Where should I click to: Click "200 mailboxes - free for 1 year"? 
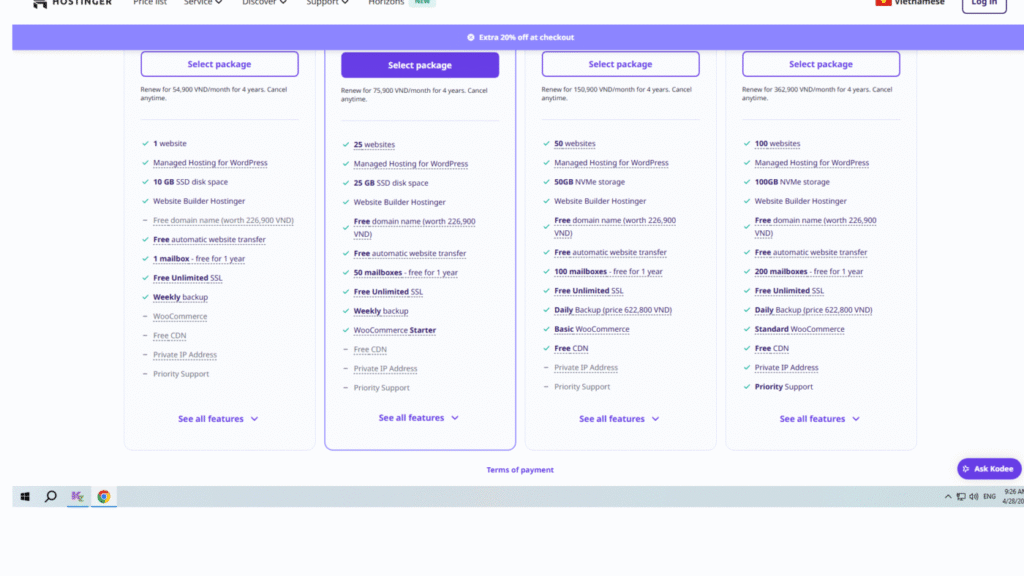click(x=808, y=272)
